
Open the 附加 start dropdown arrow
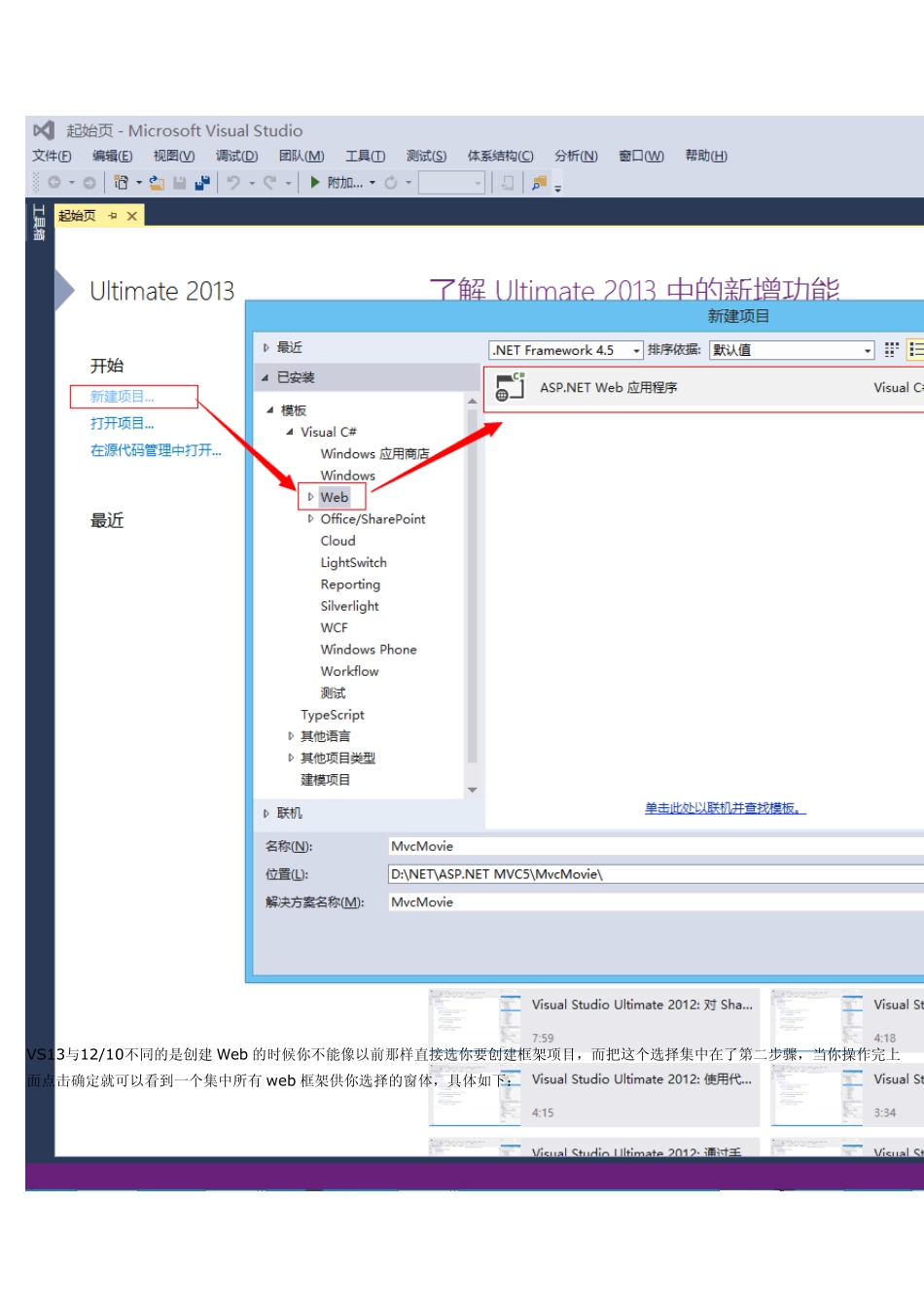[372, 182]
